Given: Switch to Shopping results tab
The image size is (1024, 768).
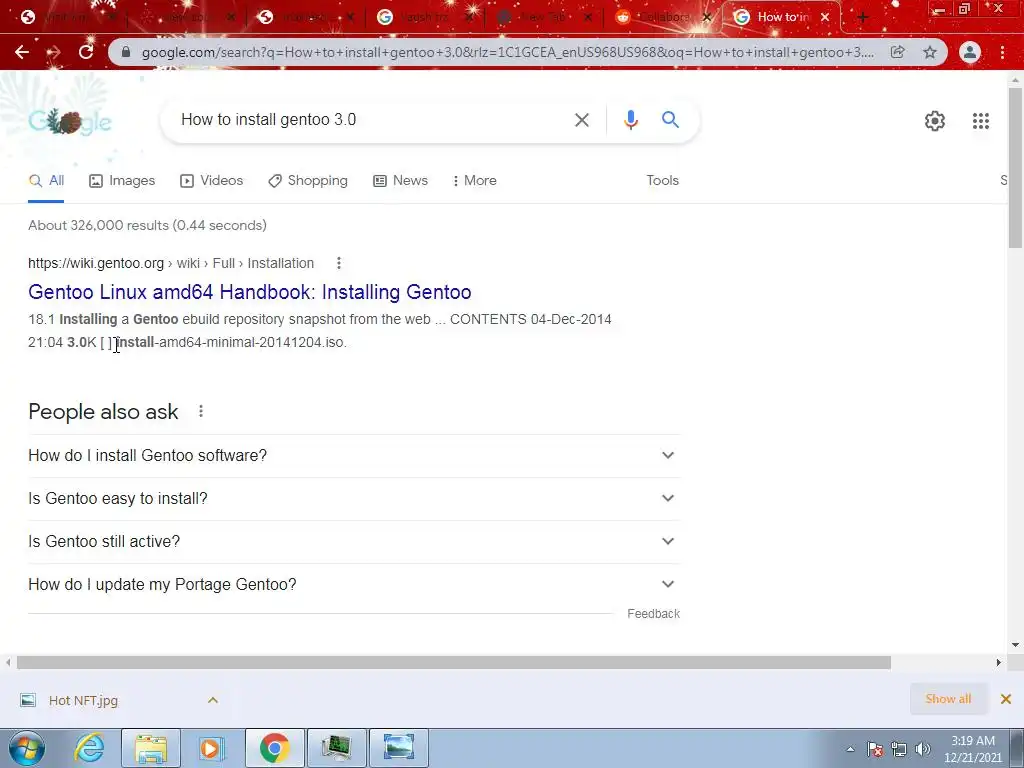Looking at the screenshot, I should pos(308,180).
